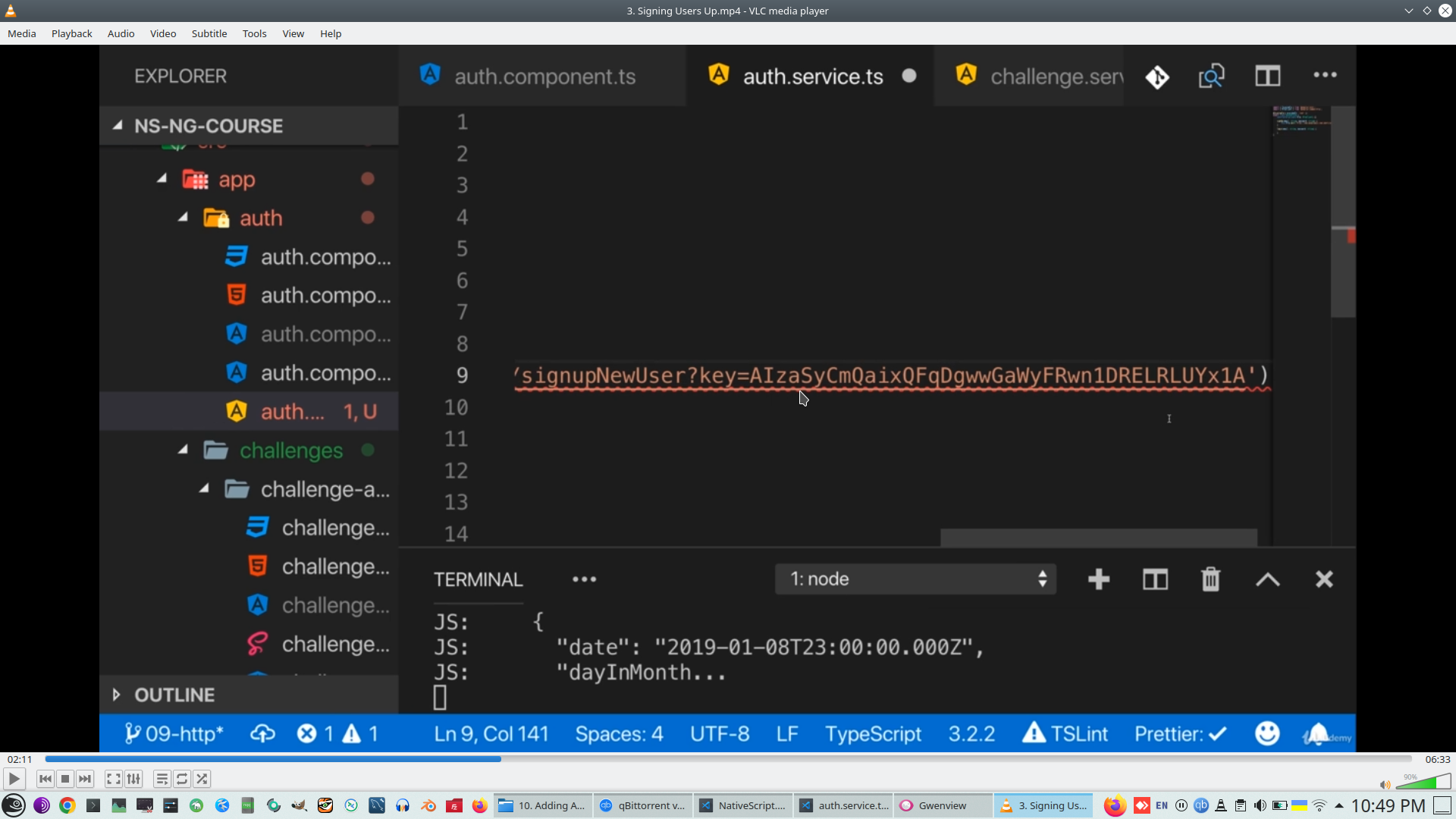The height and width of the screenshot is (819, 1456).
Task: Expand the hidden system tray icons arrow
Action: tap(1339, 805)
